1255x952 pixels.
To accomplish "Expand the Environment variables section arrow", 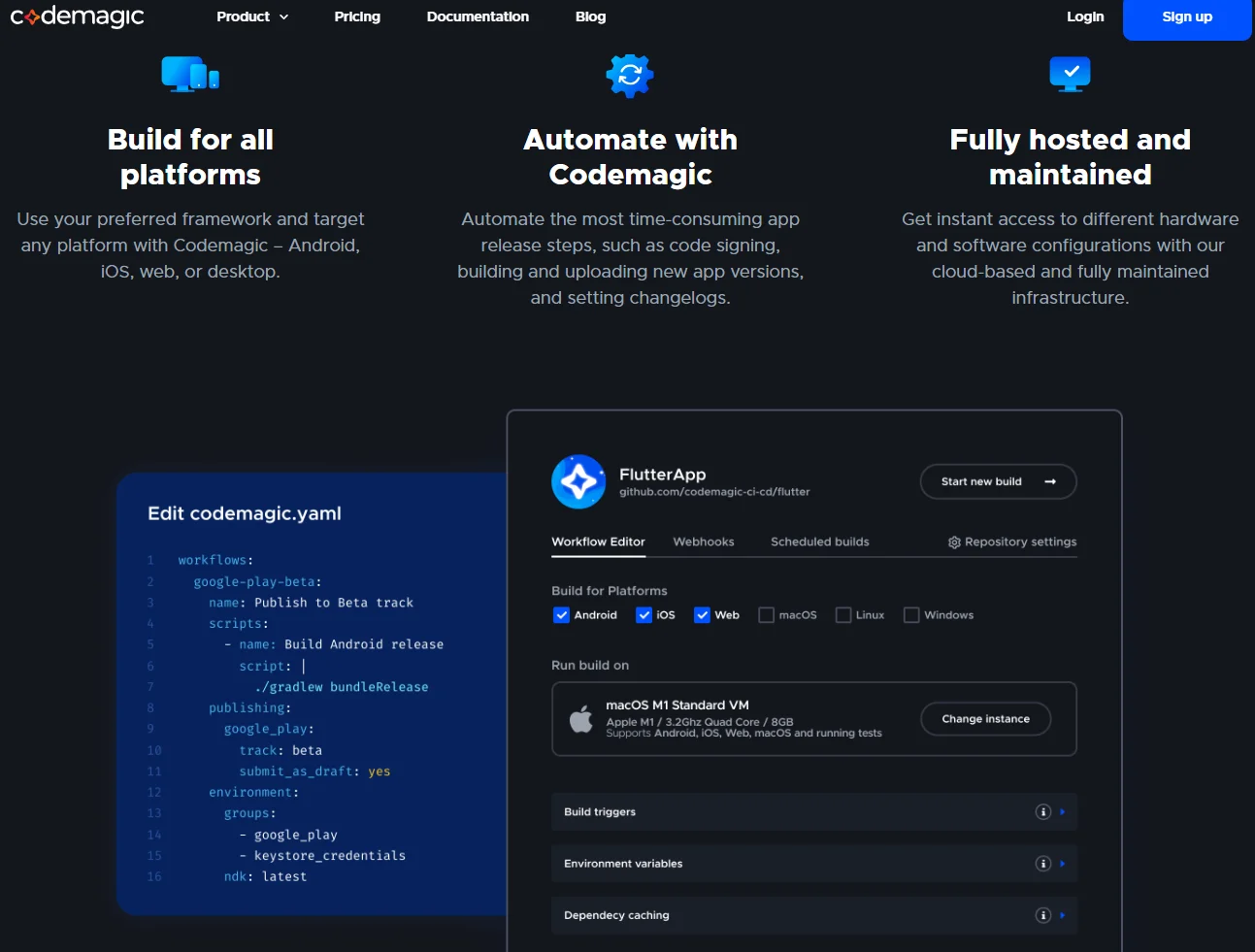I will pyautogui.click(x=1063, y=864).
